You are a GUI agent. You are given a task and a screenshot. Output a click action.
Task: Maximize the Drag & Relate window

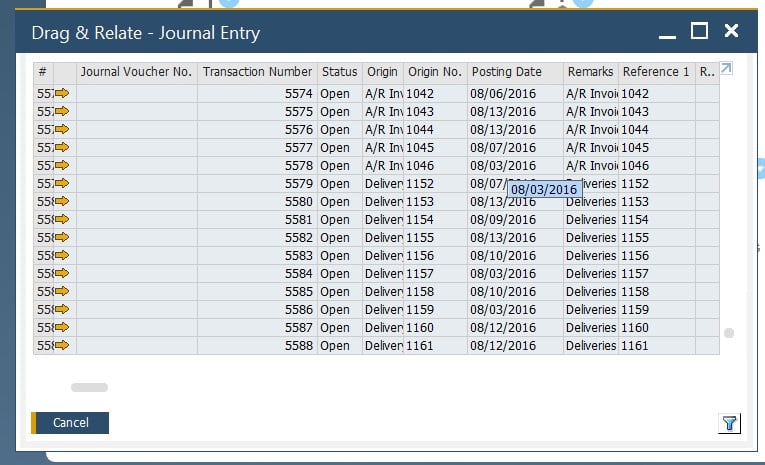point(699,31)
